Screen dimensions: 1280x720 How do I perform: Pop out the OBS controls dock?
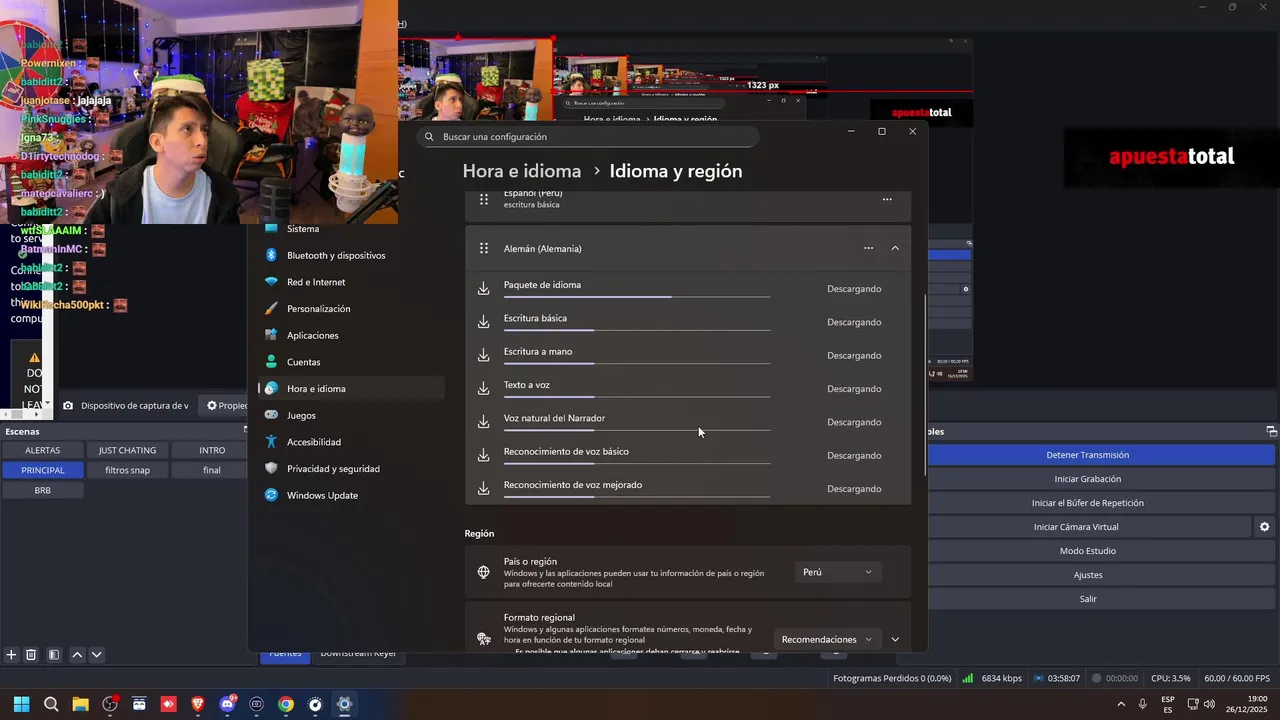(x=1271, y=432)
